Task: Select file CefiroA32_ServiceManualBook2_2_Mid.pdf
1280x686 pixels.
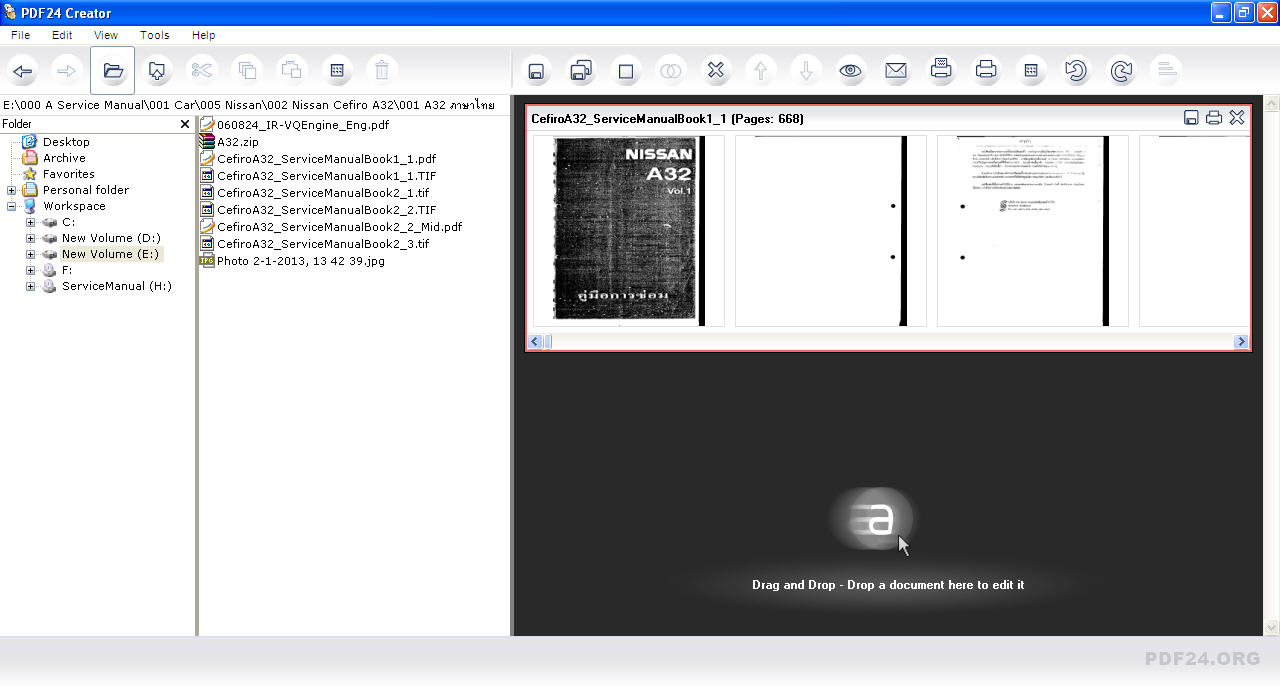Action: pos(339,227)
